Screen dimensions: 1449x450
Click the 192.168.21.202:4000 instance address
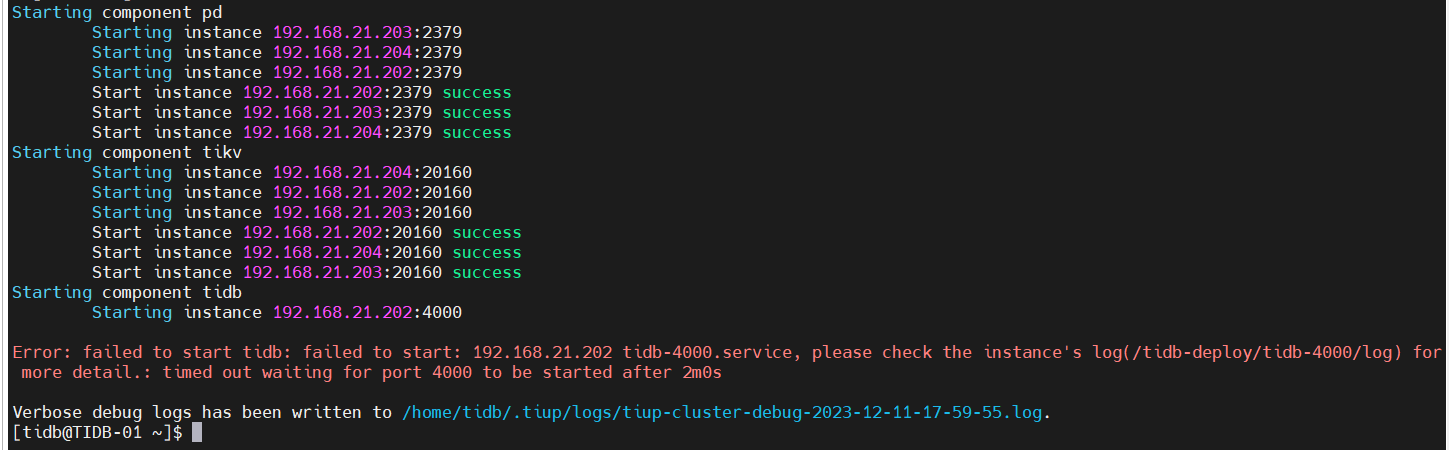pos(367,312)
